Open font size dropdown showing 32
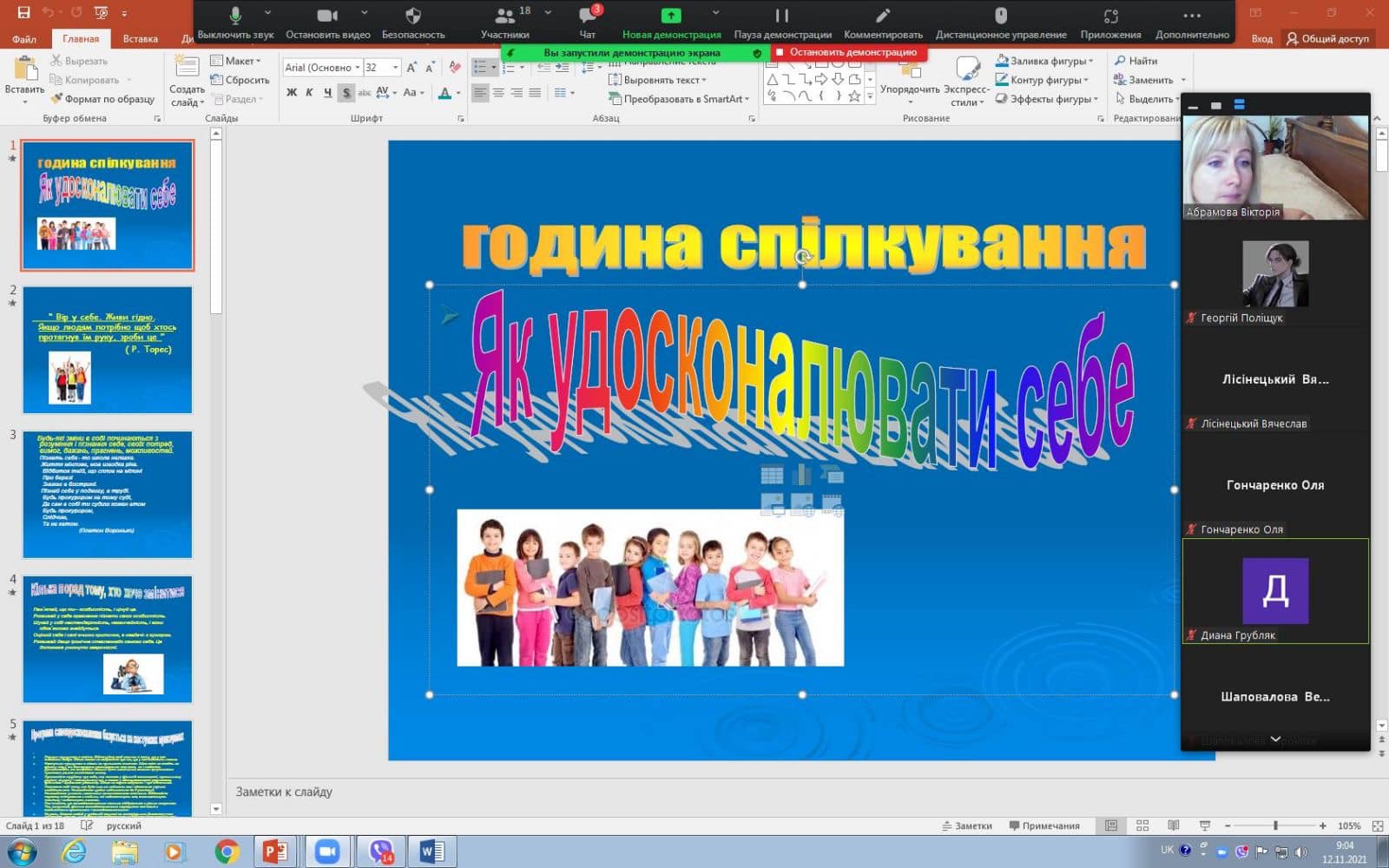This screenshot has width=1389, height=868. pyautogui.click(x=395, y=67)
